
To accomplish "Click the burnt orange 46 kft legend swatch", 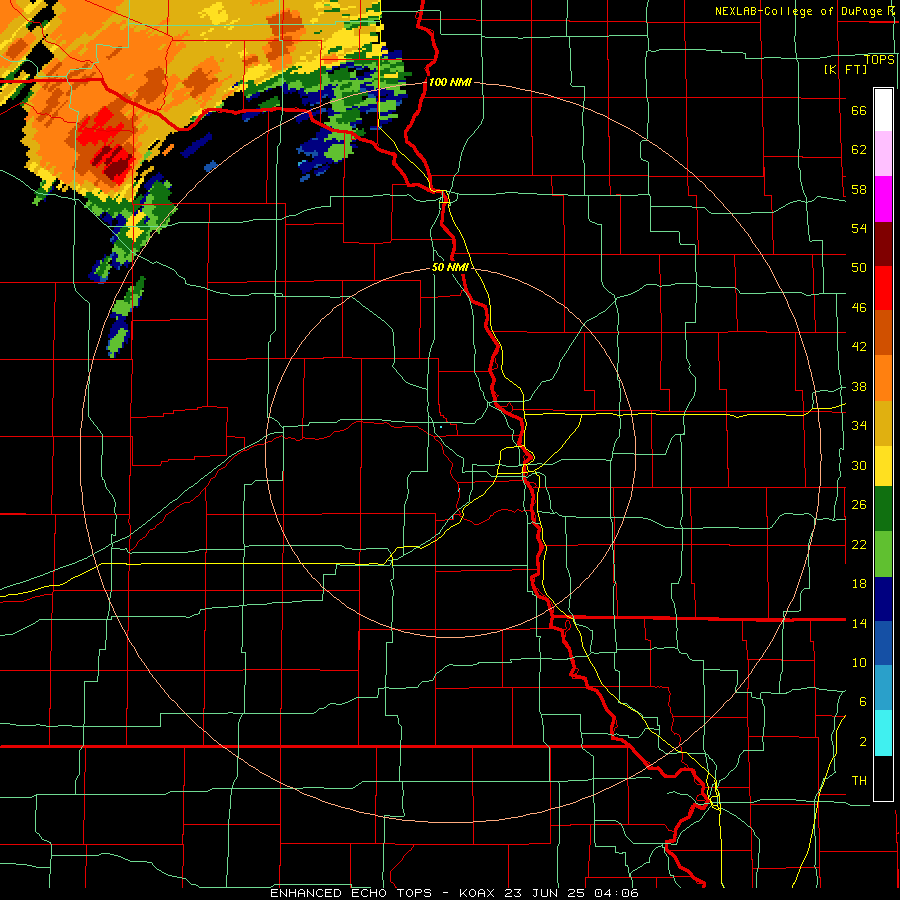I will (883, 332).
